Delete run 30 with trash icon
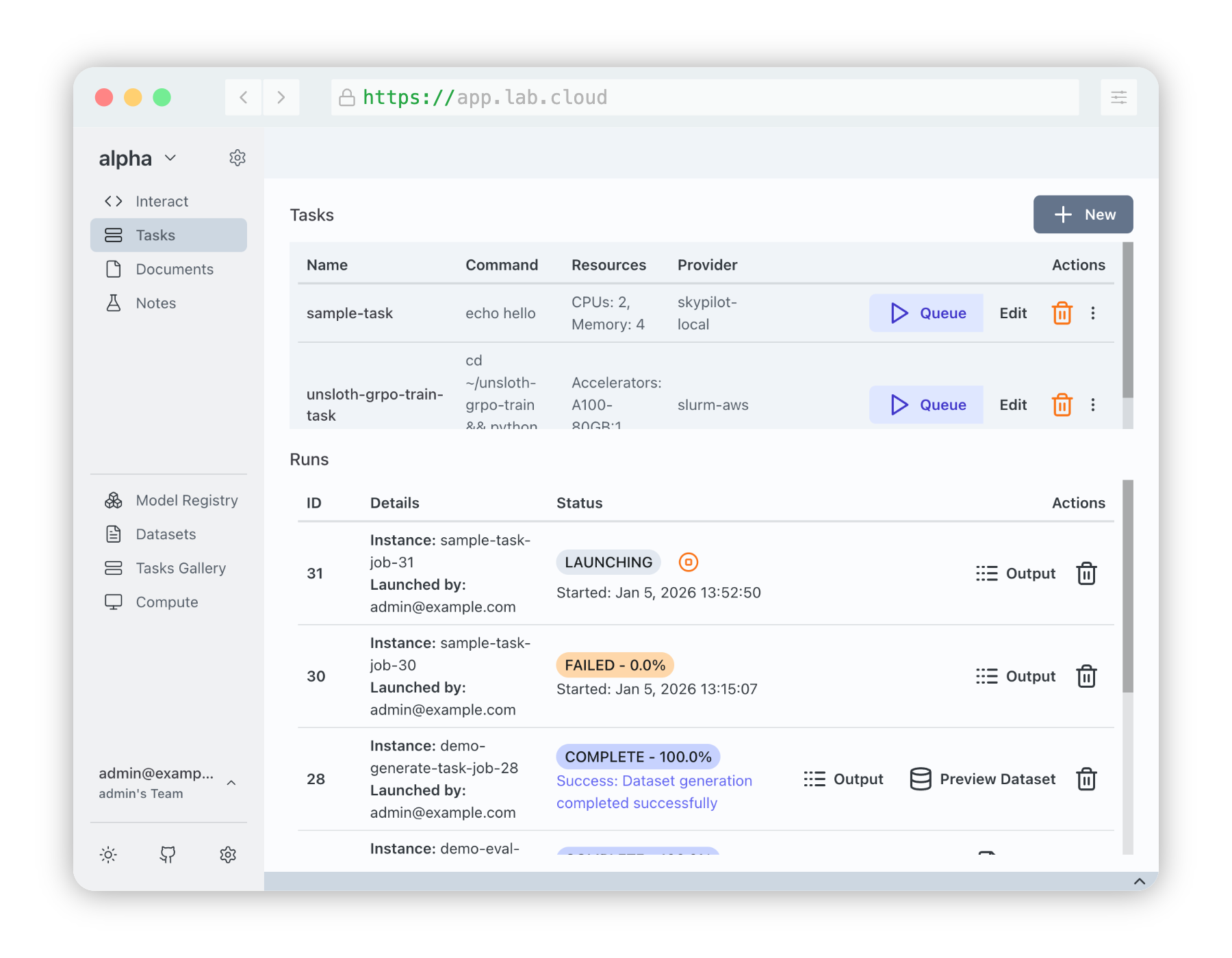The width and height of the screenshot is (1232, 958). [1086, 677]
